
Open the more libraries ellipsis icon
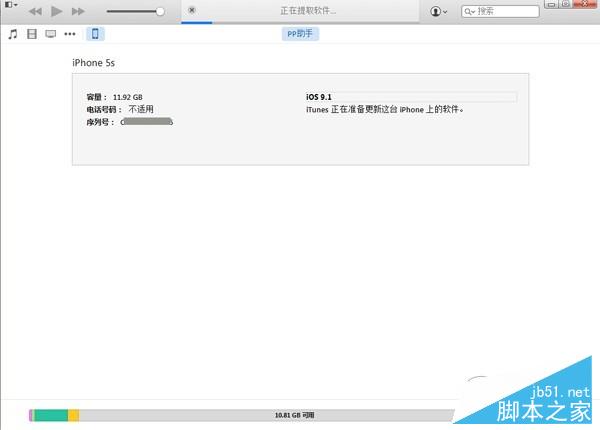tap(70, 34)
